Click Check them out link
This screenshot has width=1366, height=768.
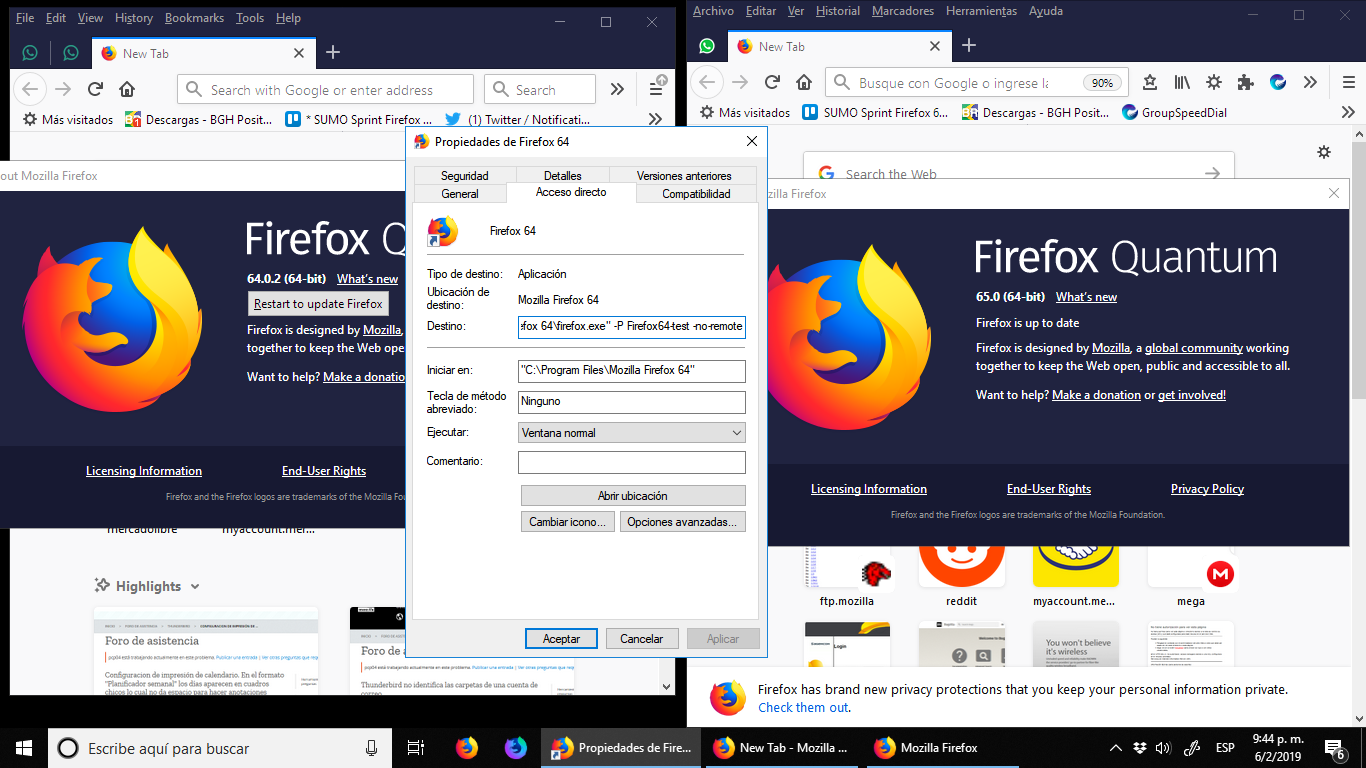click(803, 707)
